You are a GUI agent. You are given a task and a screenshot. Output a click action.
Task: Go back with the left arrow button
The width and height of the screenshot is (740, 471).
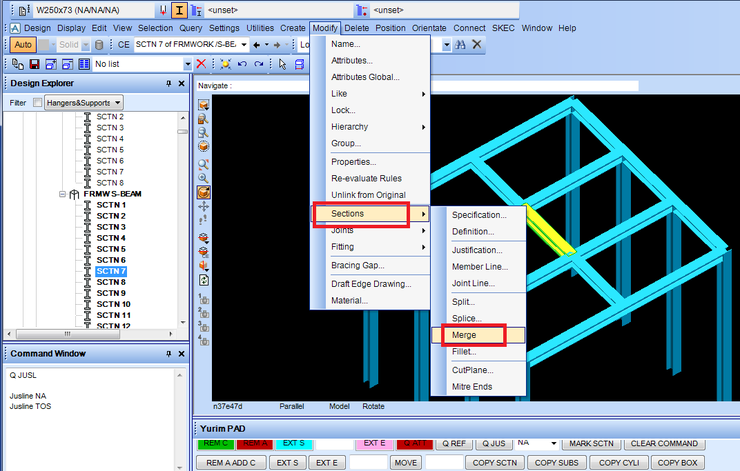(257, 45)
